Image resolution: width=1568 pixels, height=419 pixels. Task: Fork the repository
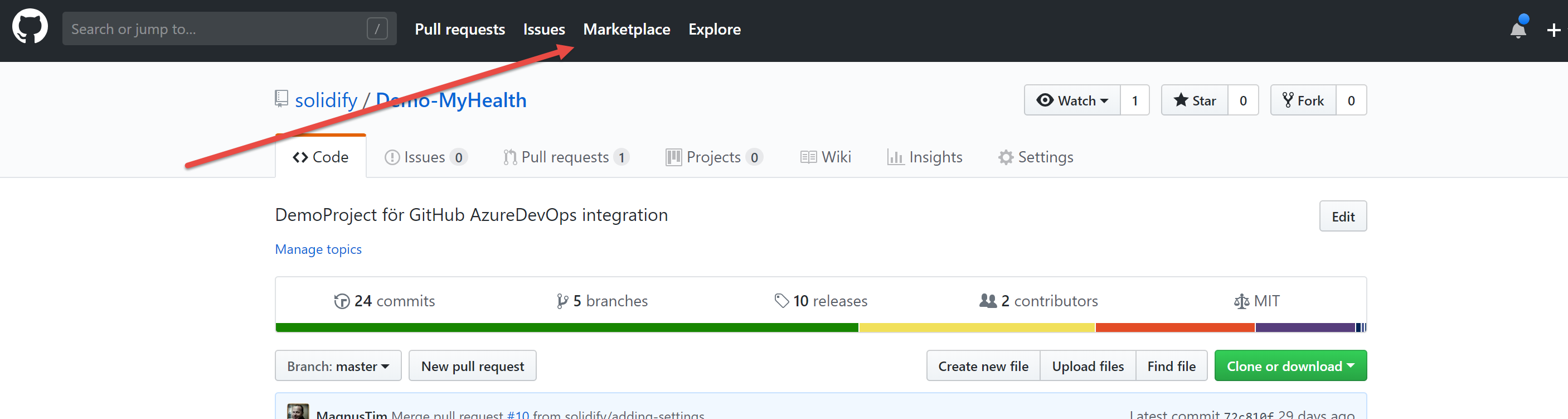(1303, 100)
